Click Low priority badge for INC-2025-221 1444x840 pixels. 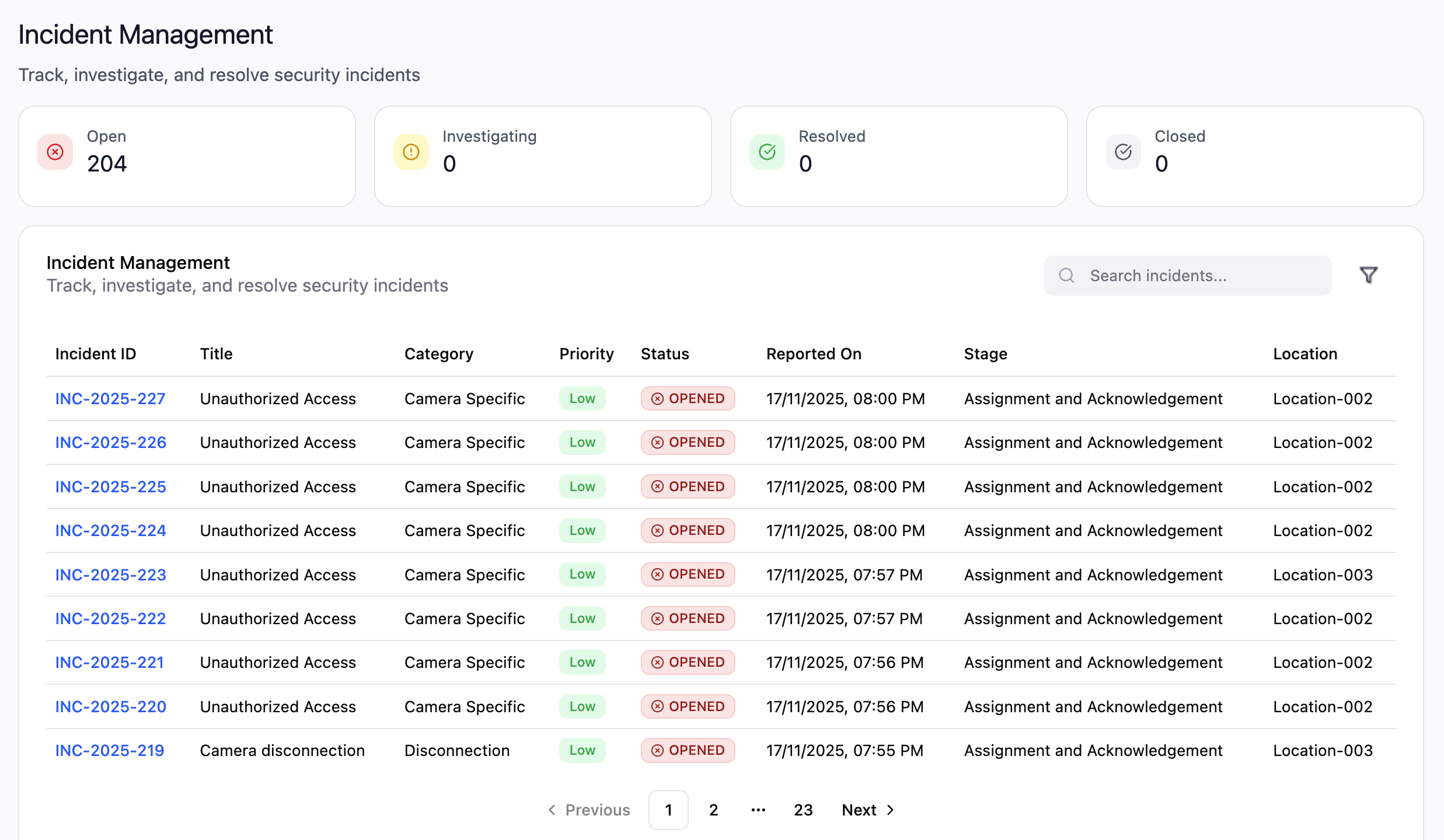pos(582,662)
